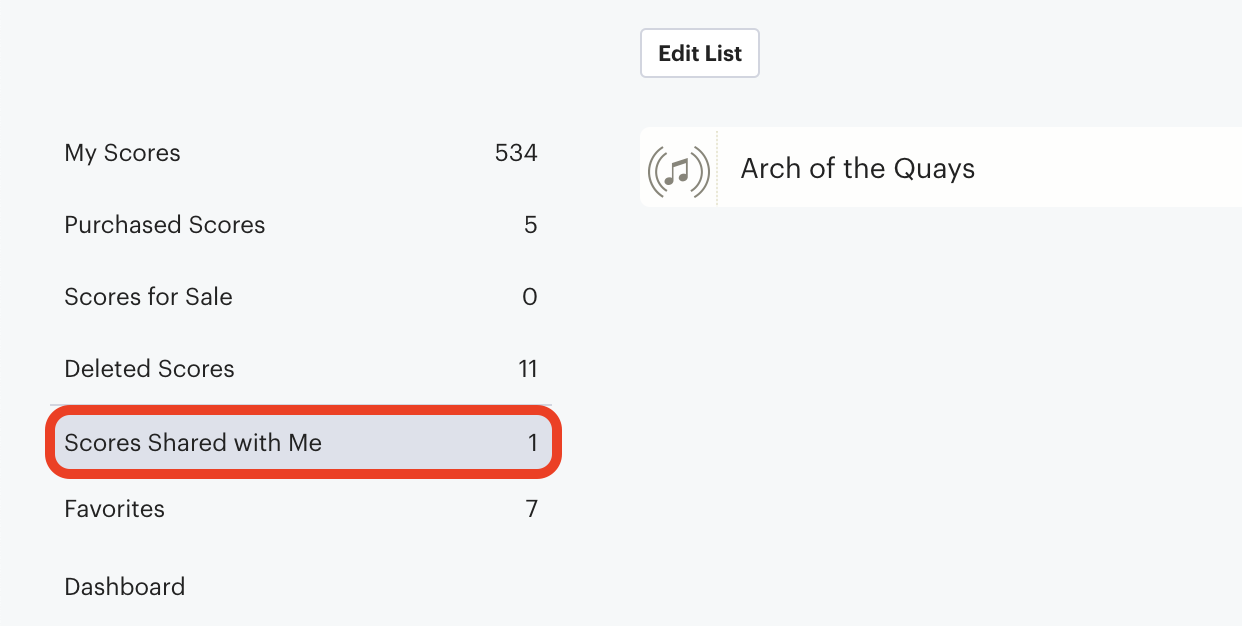Click the 1 count in the highlighted row
This screenshot has width=1242, height=626.
(x=533, y=443)
